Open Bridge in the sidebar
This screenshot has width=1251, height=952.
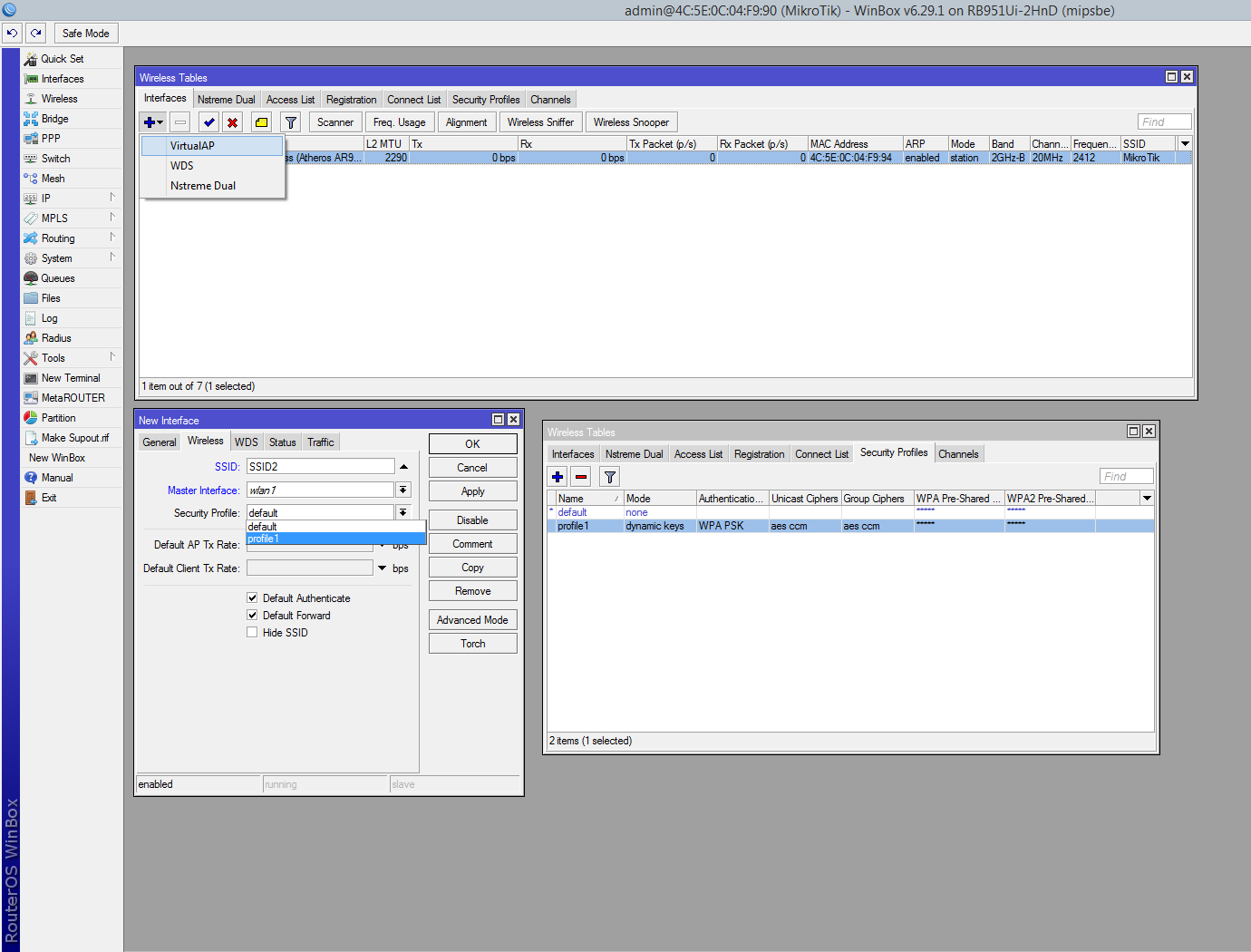coord(54,119)
